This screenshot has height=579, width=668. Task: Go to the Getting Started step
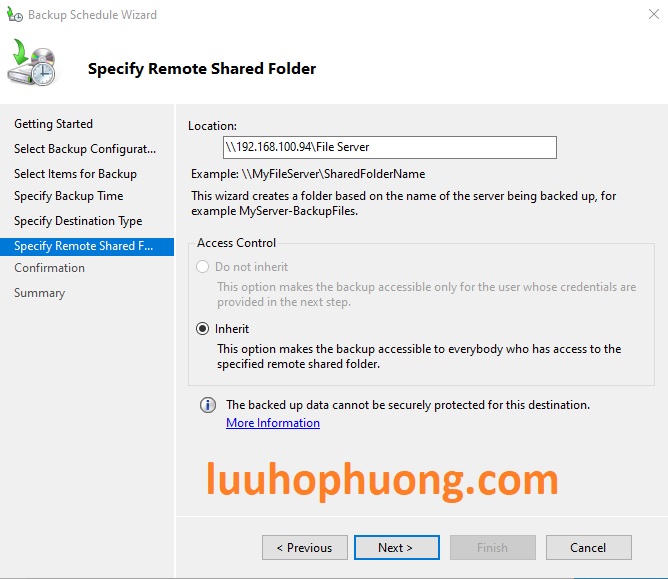coord(53,124)
